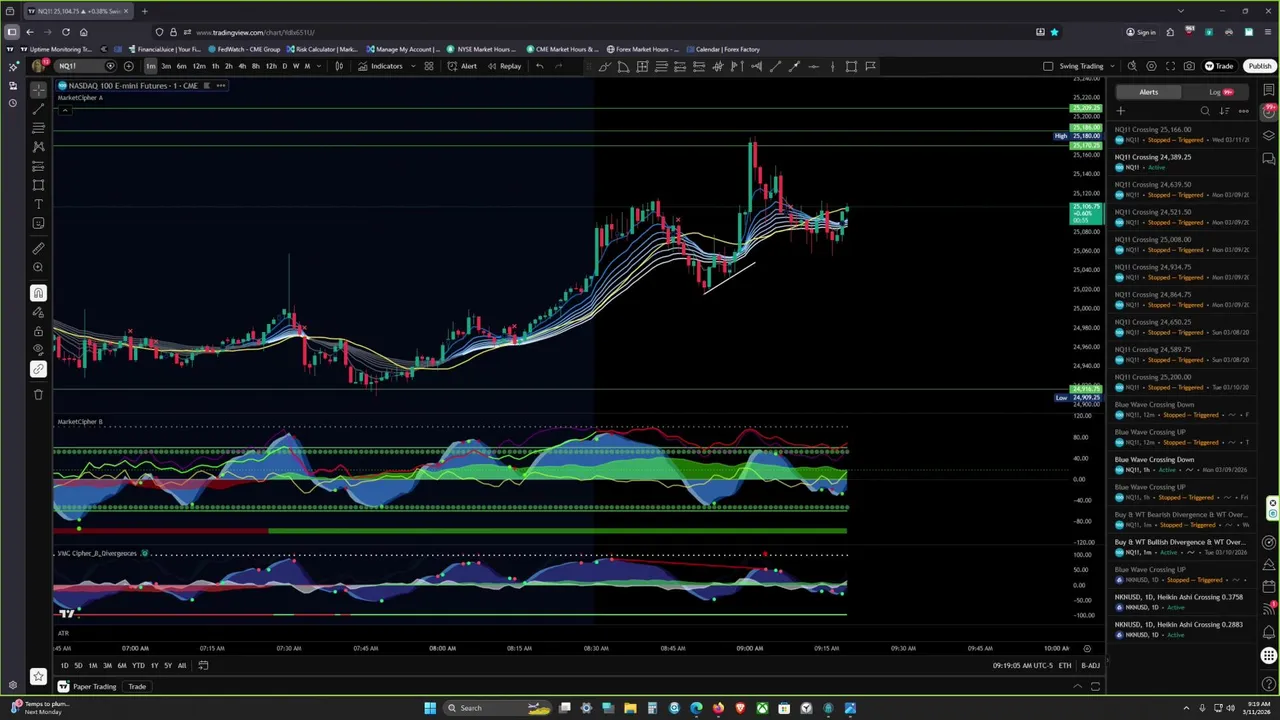
Task: Open chart settings gear in top toolbar
Action: (1151, 66)
